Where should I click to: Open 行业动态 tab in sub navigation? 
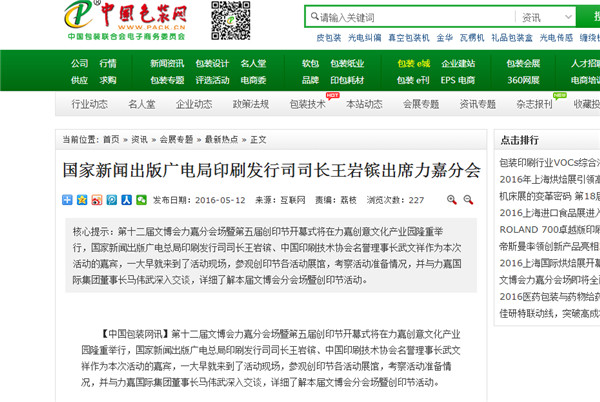[x=90, y=104]
